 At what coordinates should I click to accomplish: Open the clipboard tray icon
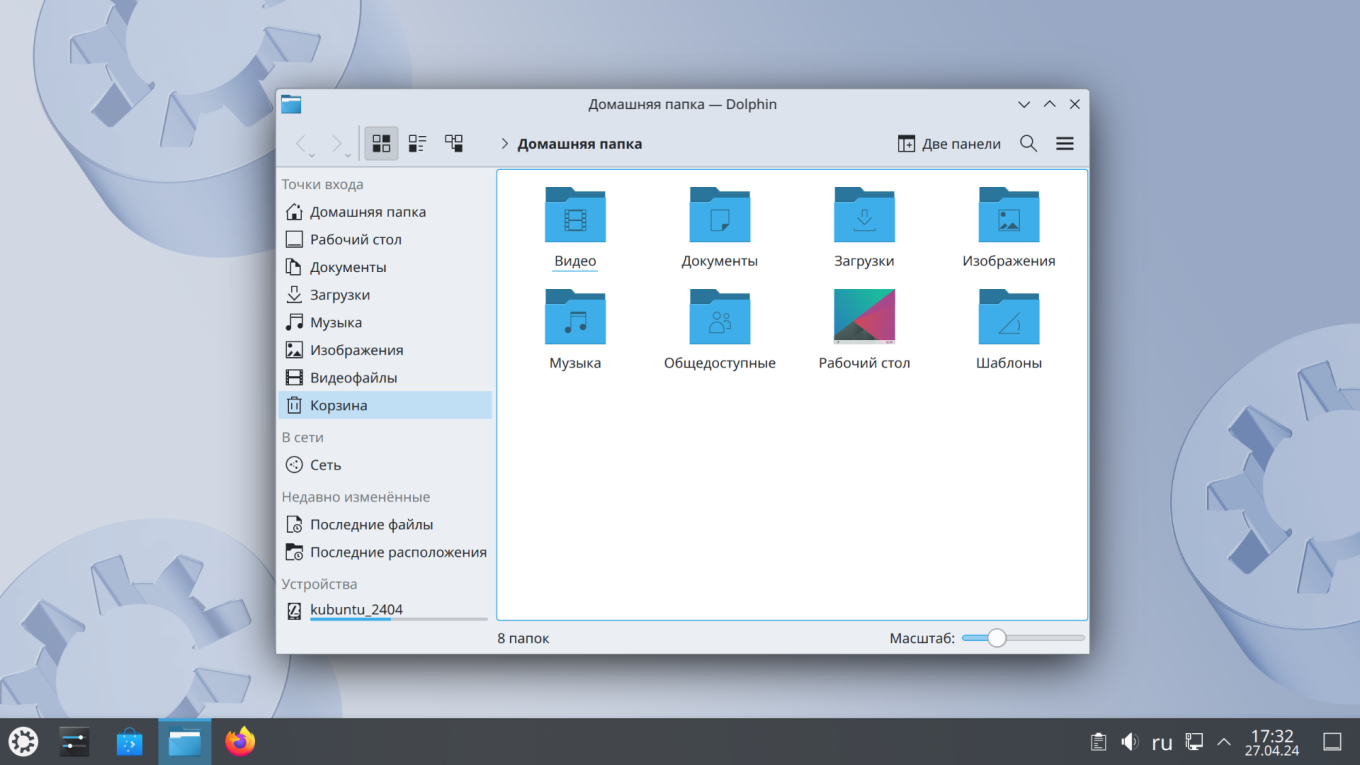(x=1098, y=742)
